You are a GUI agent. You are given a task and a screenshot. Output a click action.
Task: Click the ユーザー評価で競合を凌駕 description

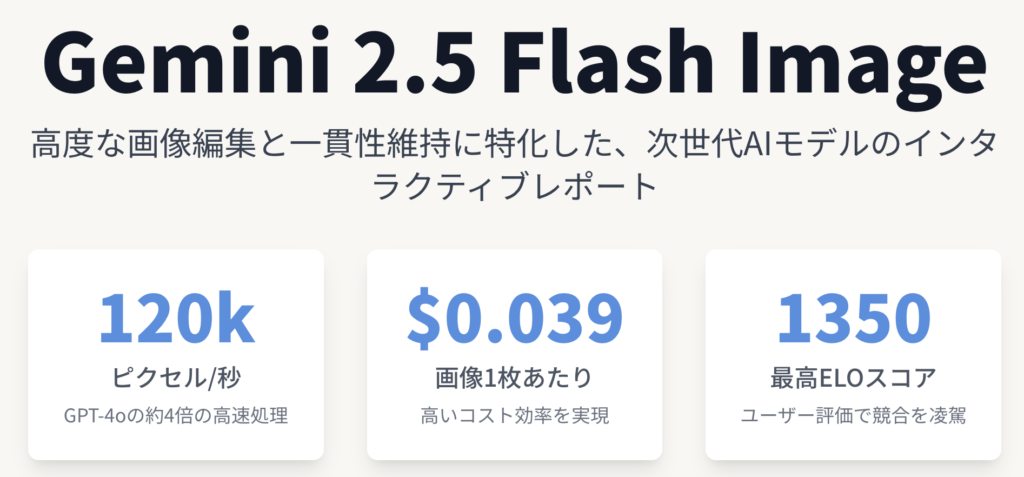point(853,414)
